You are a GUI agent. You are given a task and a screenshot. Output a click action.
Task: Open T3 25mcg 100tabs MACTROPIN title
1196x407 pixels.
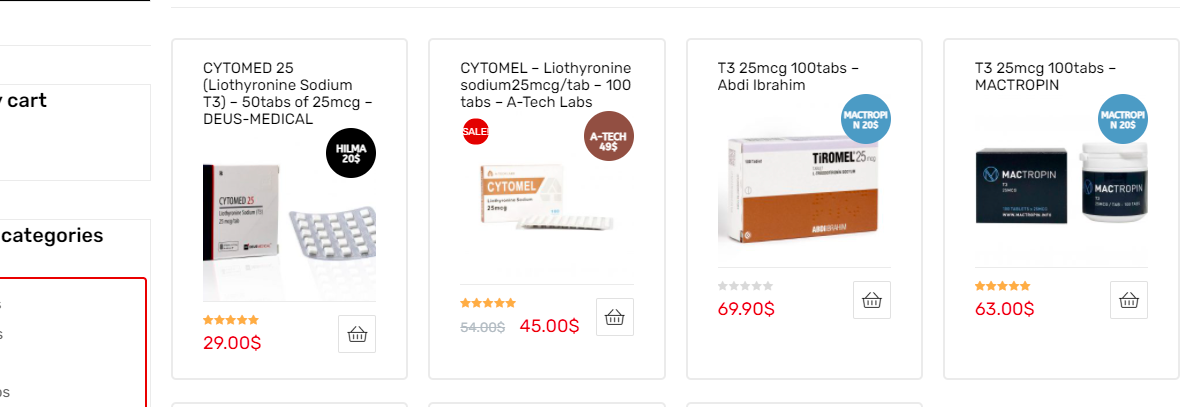(x=1045, y=76)
